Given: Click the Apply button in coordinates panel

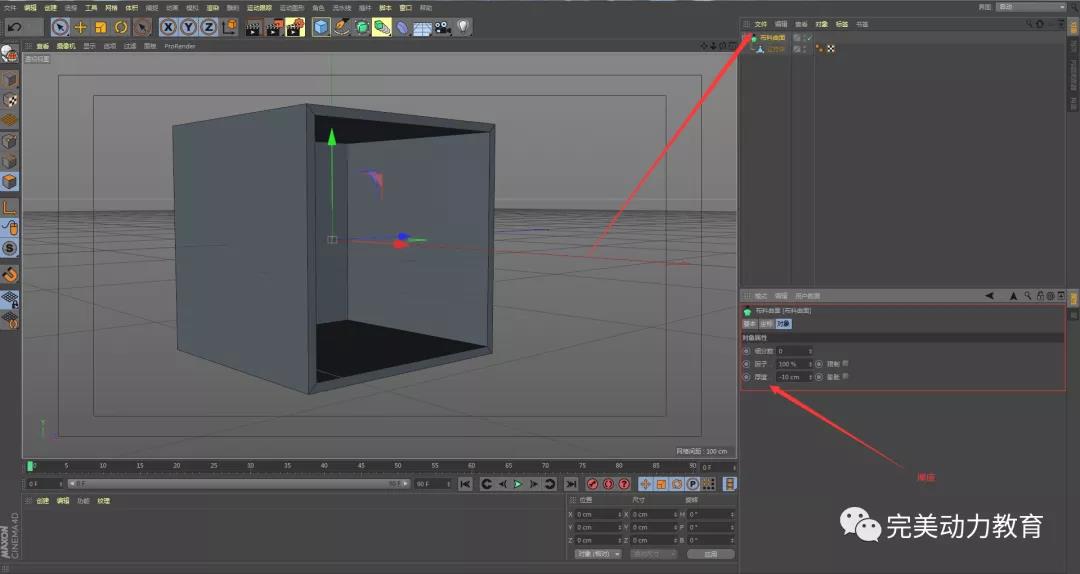Looking at the screenshot, I should [x=710, y=553].
